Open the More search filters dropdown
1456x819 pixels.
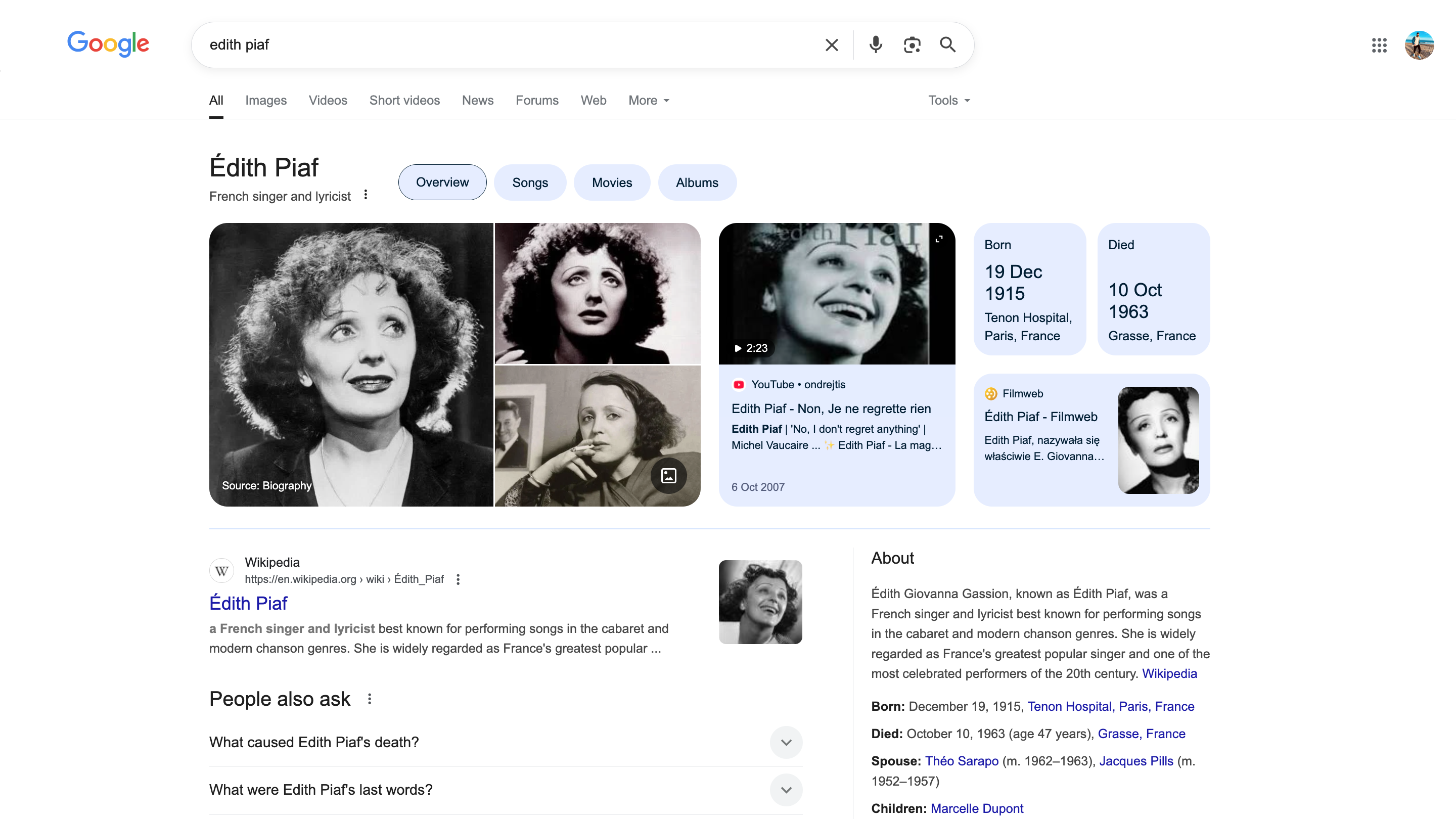[649, 101]
